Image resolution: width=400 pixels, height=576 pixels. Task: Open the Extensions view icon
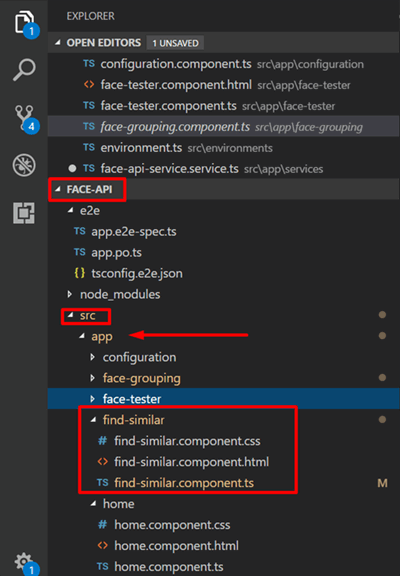pos(24,213)
